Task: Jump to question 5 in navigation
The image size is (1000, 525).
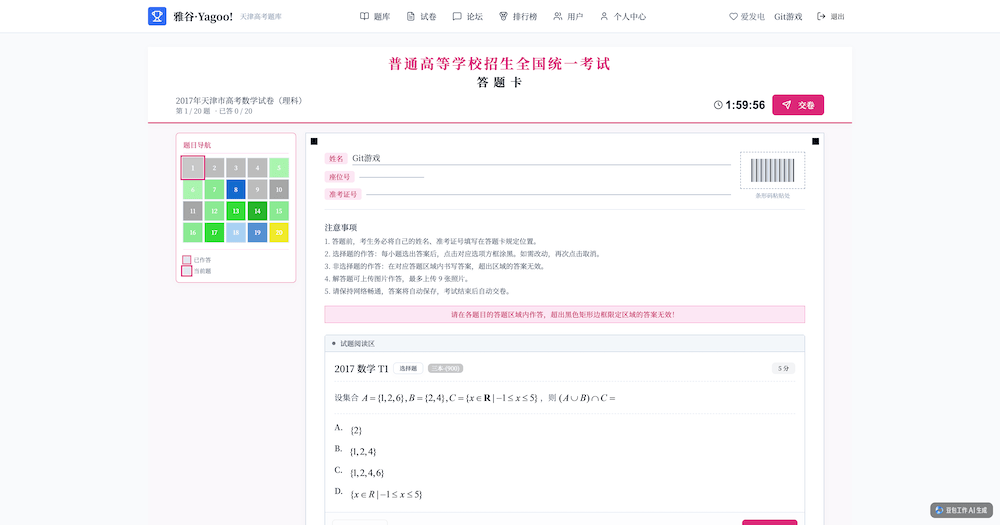Action: 279,168
